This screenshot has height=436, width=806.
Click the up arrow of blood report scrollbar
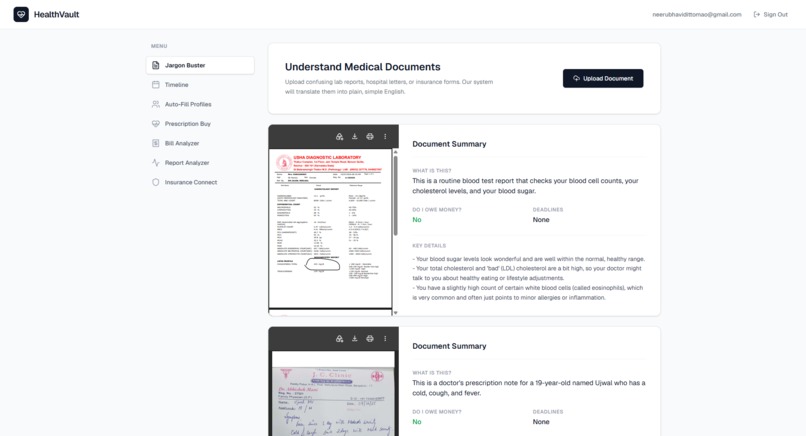[x=395, y=152]
